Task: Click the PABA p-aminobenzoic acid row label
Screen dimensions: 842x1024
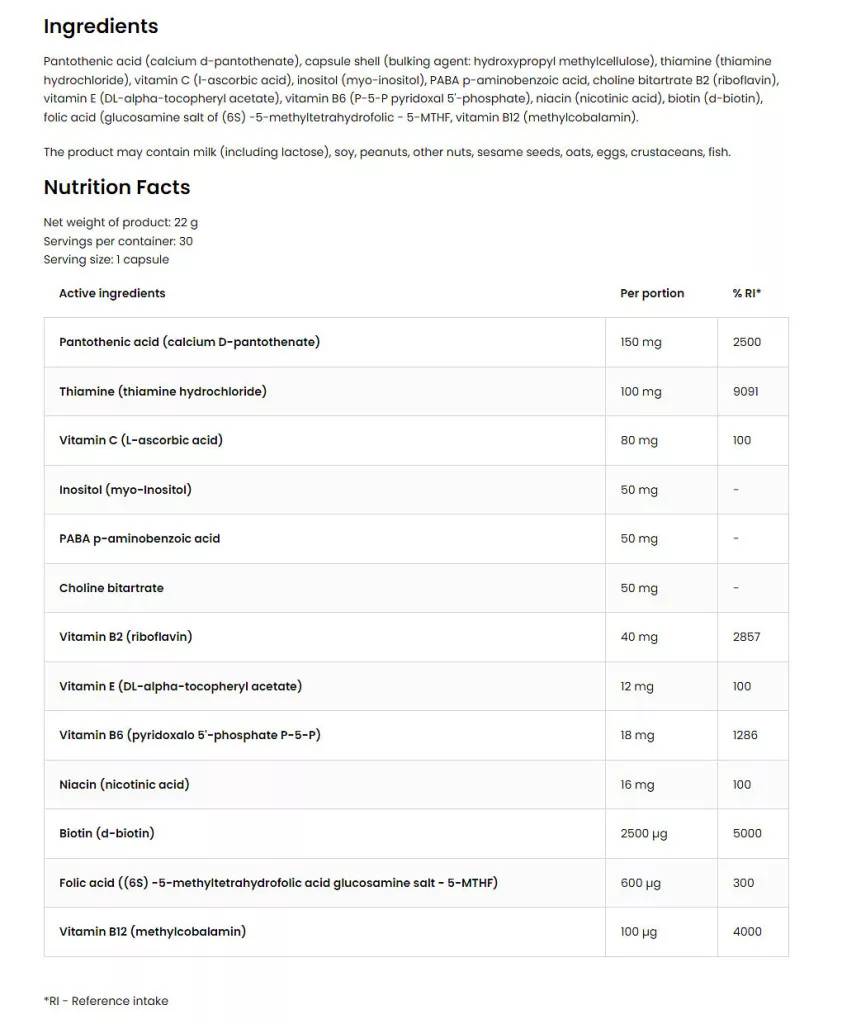Action: [139, 538]
